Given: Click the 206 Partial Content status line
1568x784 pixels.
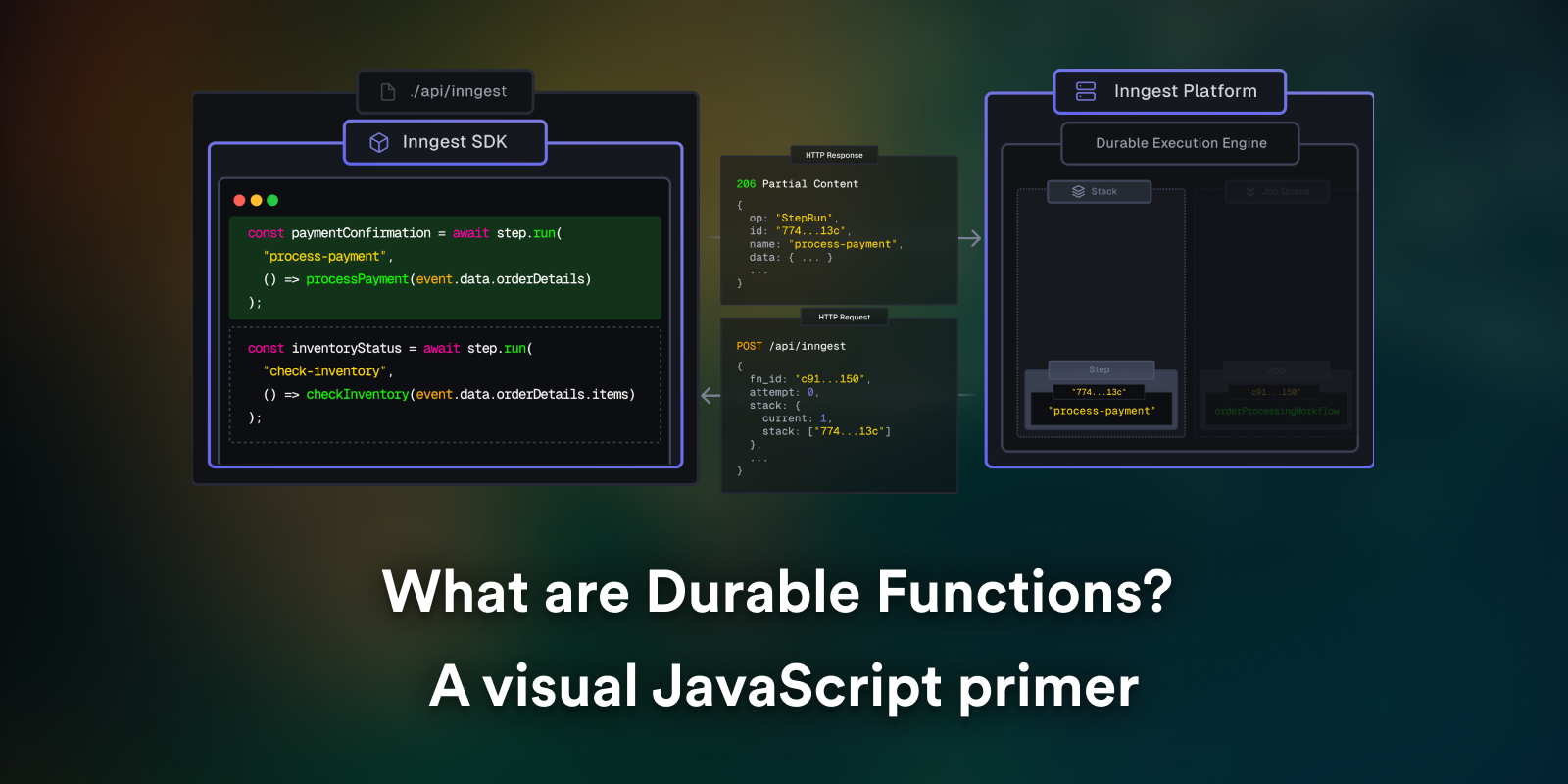Looking at the screenshot, I should (x=797, y=184).
